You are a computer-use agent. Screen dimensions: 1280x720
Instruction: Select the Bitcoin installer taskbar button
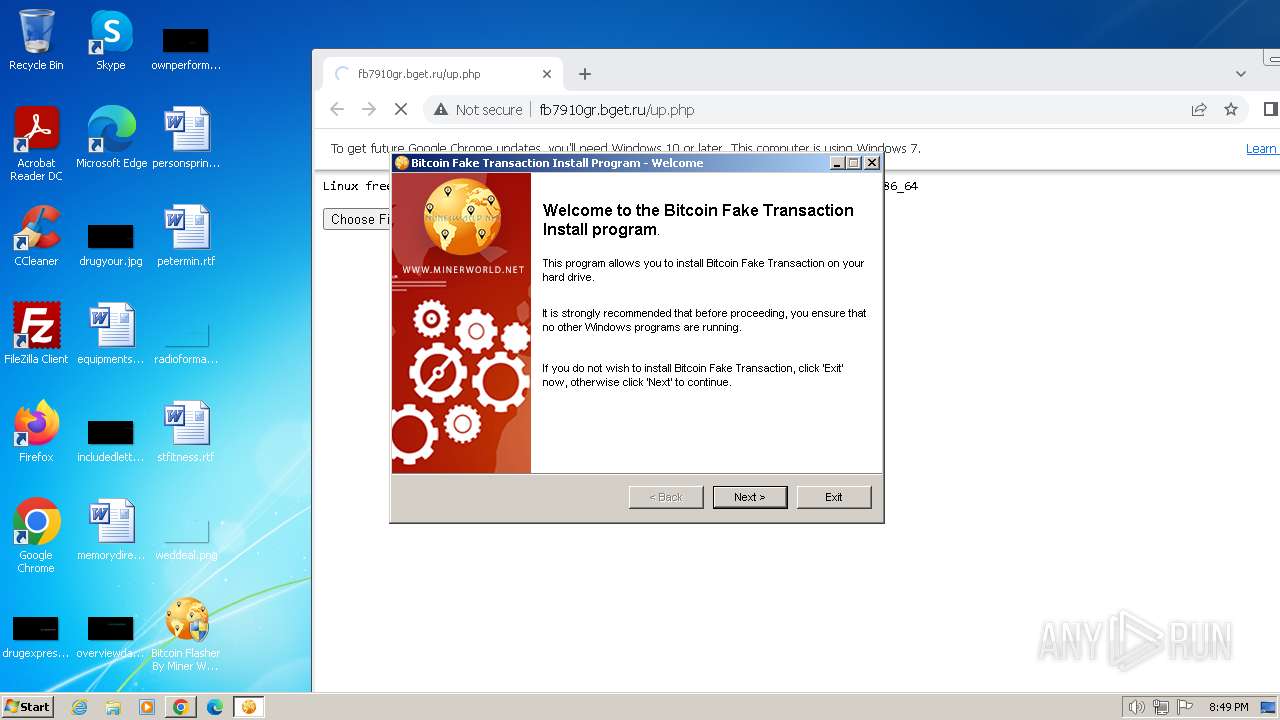click(x=248, y=707)
